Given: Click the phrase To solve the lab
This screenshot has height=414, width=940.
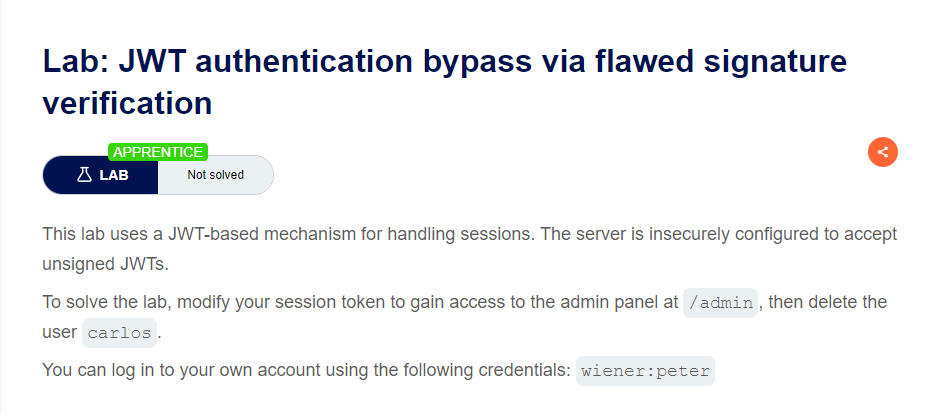Looking at the screenshot, I should [x=107, y=301].
